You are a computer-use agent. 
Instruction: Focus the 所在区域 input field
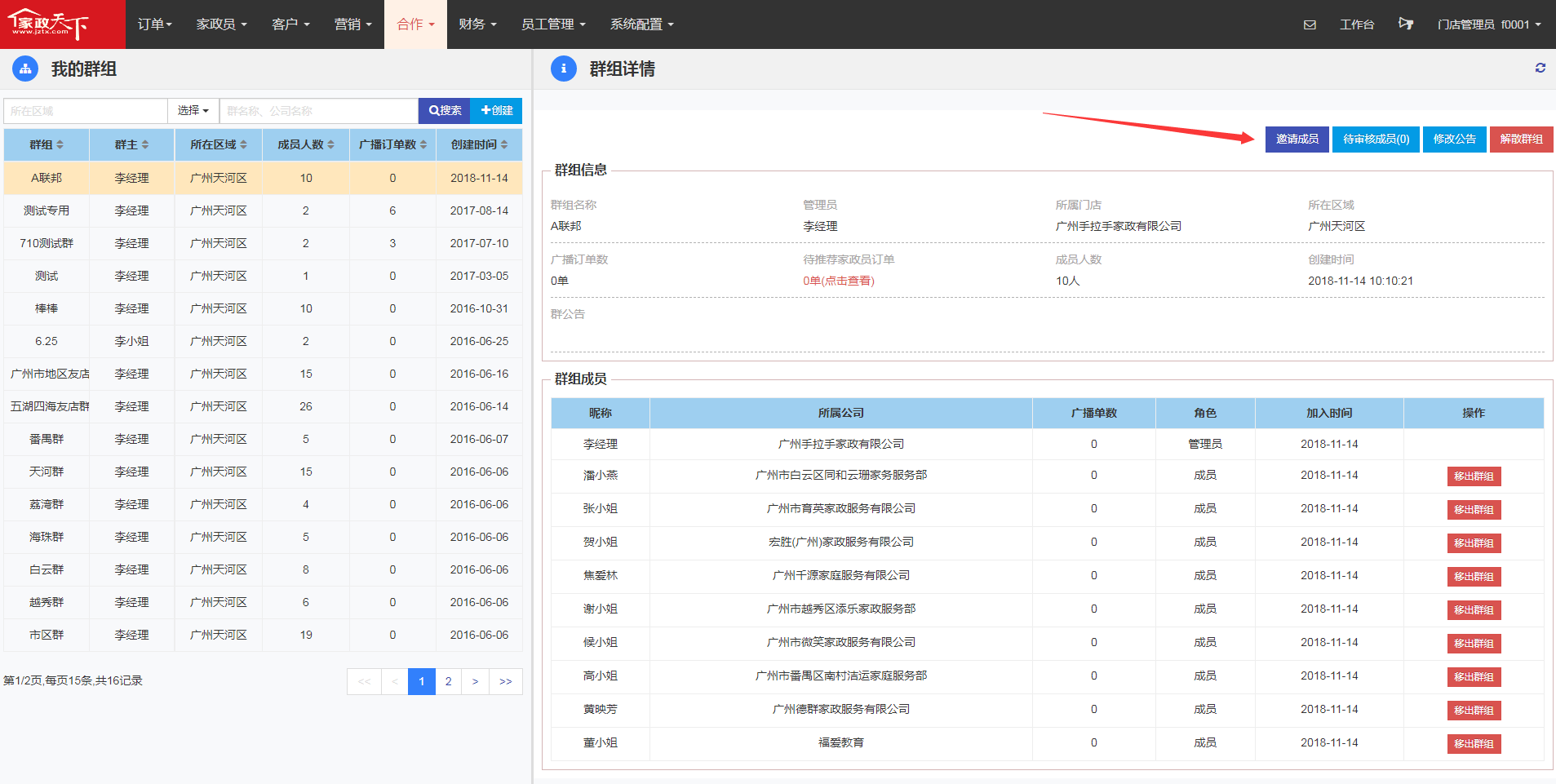pyautogui.click(x=86, y=110)
